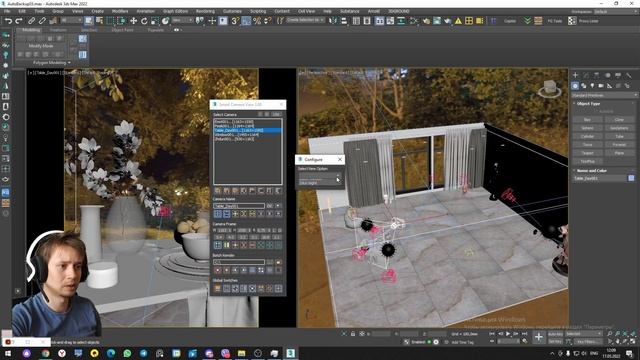Toggle the 3D Snaps button
The height and width of the screenshot is (360, 640).
point(235,21)
